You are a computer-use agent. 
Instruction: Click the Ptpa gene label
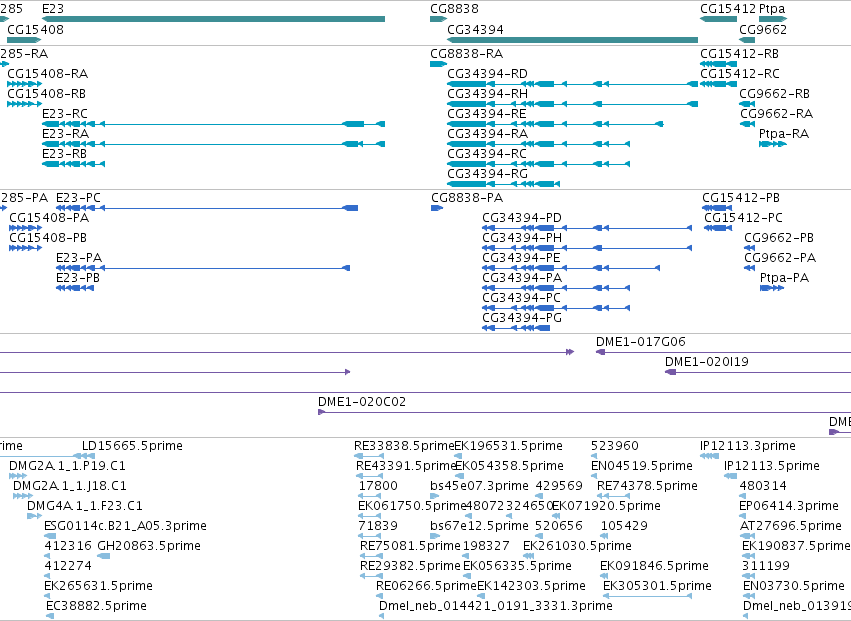tap(772, 9)
